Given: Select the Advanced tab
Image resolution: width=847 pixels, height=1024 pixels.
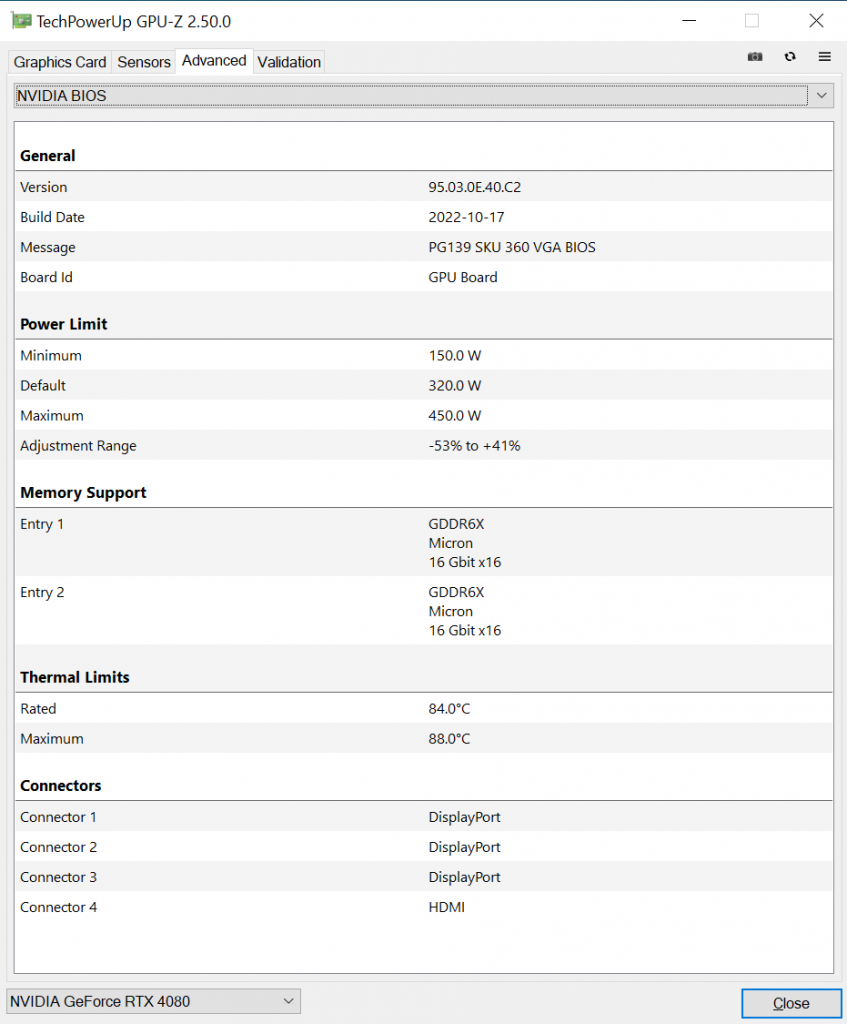Looking at the screenshot, I should (214, 61).
